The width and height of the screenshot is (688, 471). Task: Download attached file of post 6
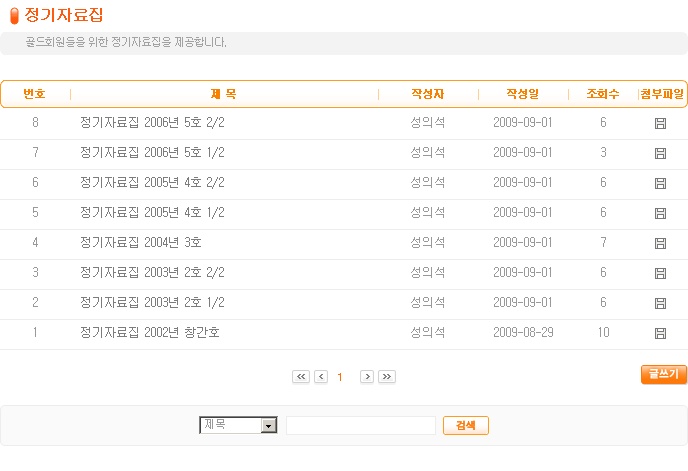pyautogui.click(x=660, y=183)
